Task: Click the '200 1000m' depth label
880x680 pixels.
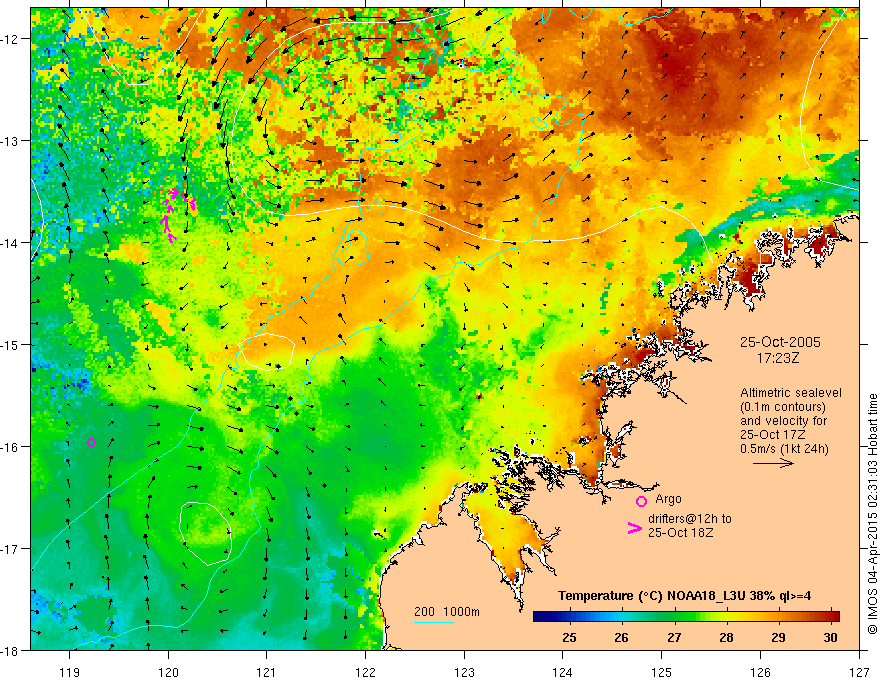Action: pos(447,612)
